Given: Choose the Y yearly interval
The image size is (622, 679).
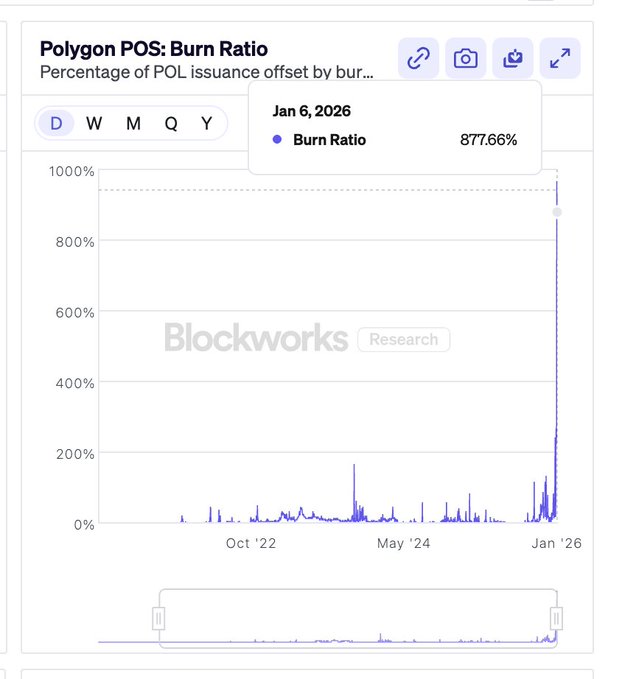Looking at the screenshot, I should coord(206,123).
